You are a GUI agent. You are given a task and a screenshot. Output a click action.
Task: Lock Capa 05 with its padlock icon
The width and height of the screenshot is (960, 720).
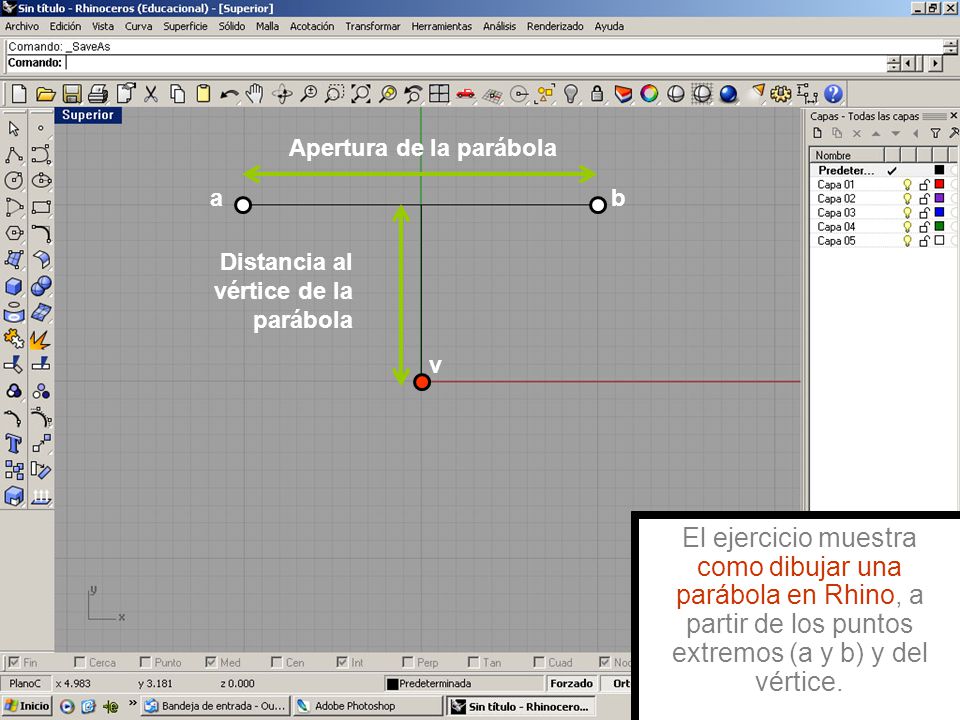pos(924,241)
